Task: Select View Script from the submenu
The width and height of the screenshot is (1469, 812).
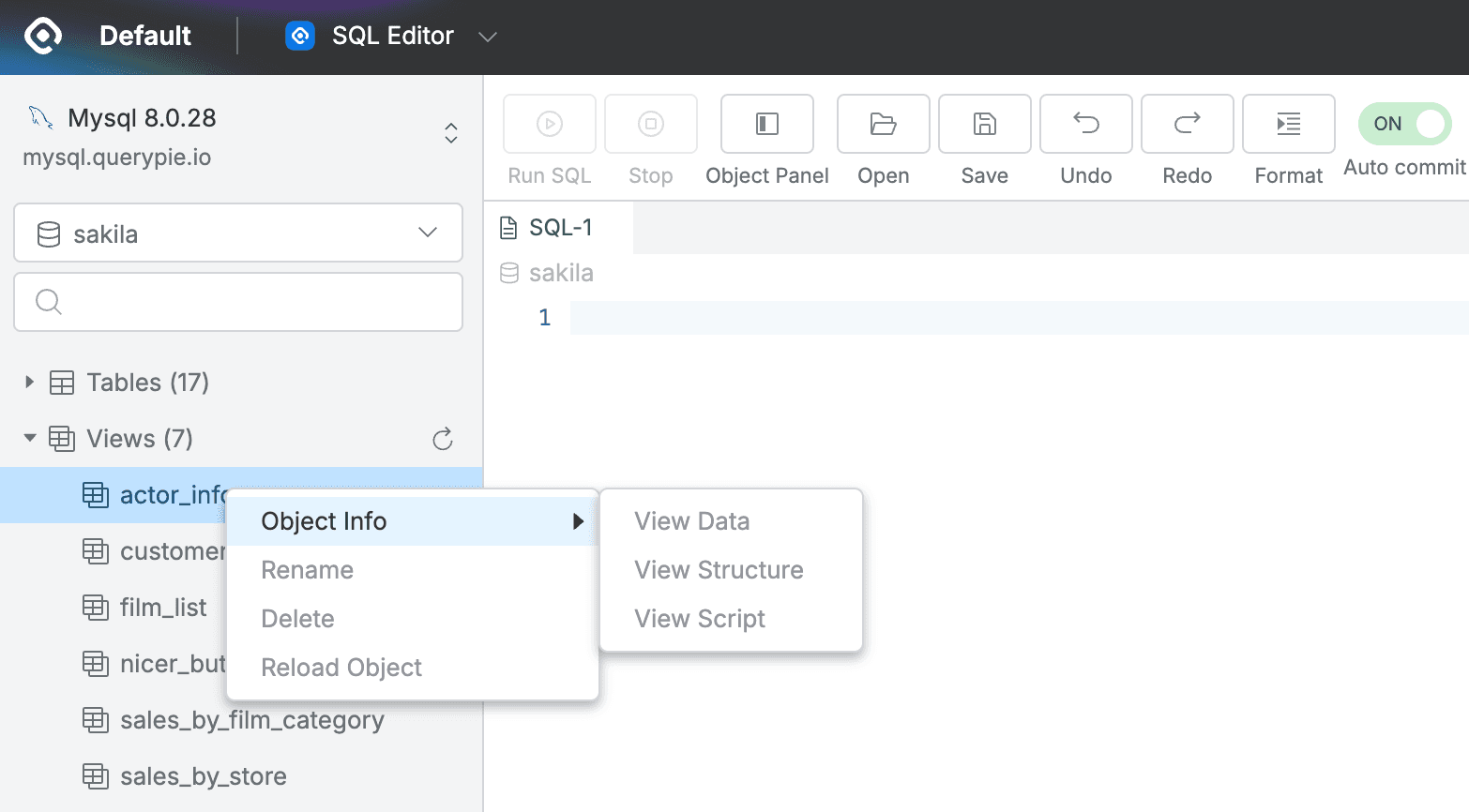Action: (x=699, y=618)
